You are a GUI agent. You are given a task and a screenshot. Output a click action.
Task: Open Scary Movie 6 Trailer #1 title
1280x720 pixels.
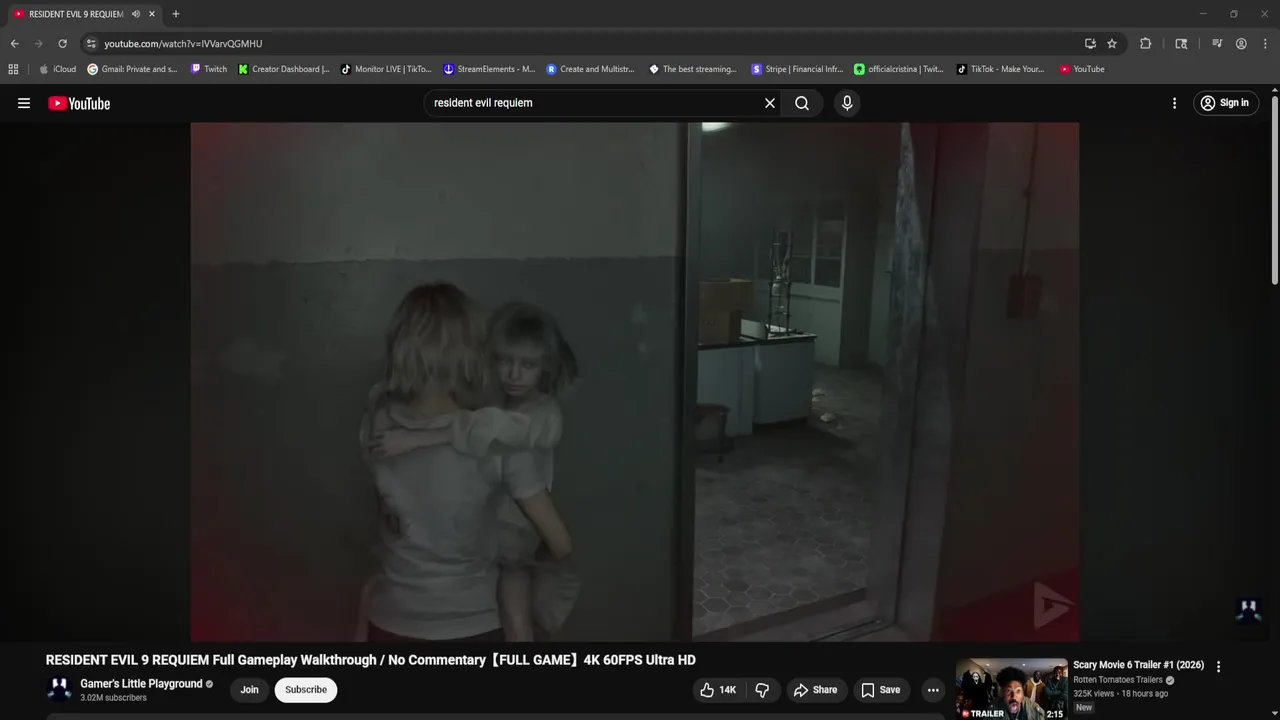[1138, 665]
